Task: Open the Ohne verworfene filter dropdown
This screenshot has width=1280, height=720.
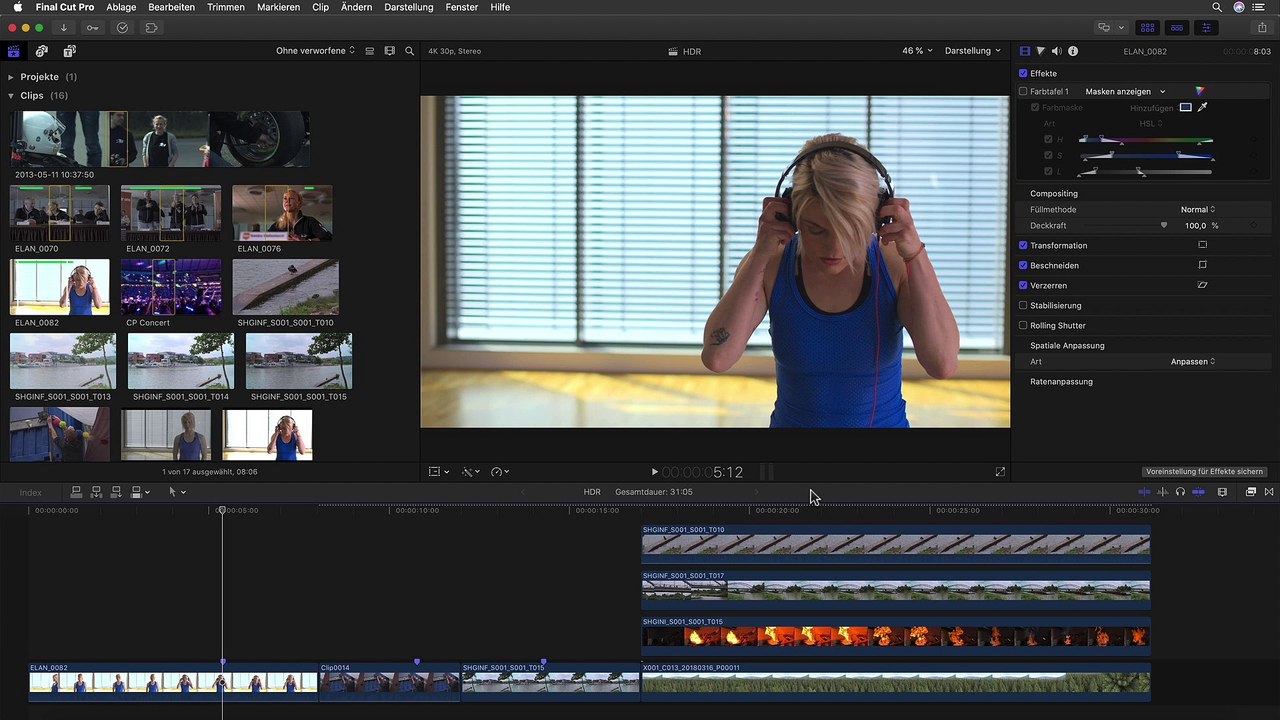Action: [315, 50]
